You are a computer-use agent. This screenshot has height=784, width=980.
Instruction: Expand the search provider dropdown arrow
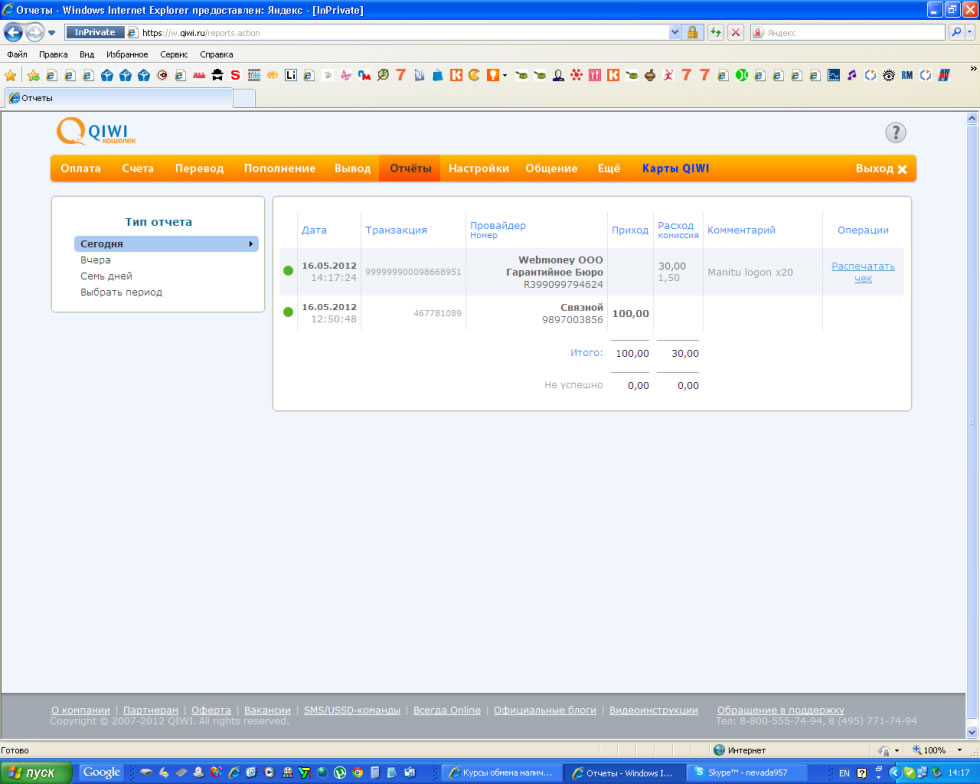pyautogui.click(x=969, y=32)
